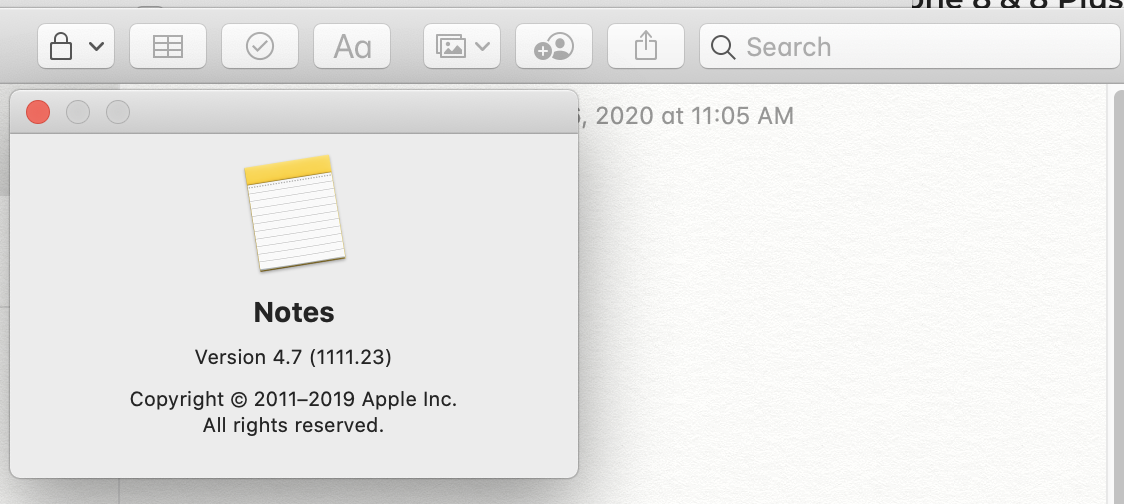This screenshot has width=1124, height=504.
Task: Insert a table using the toolbar
Action: point(168,47)
